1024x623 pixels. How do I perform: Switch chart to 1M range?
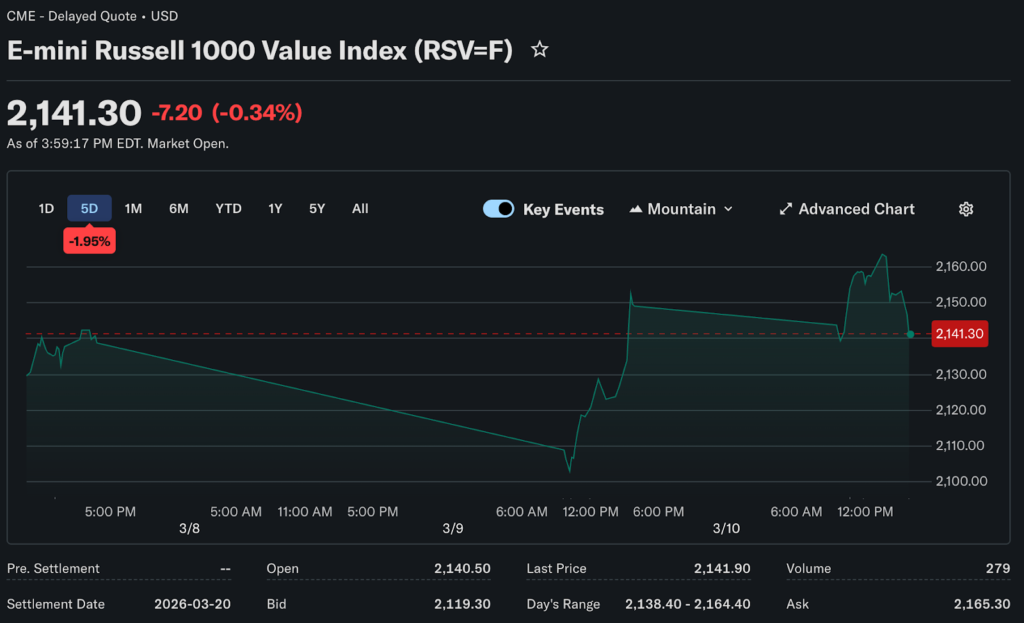133,208
